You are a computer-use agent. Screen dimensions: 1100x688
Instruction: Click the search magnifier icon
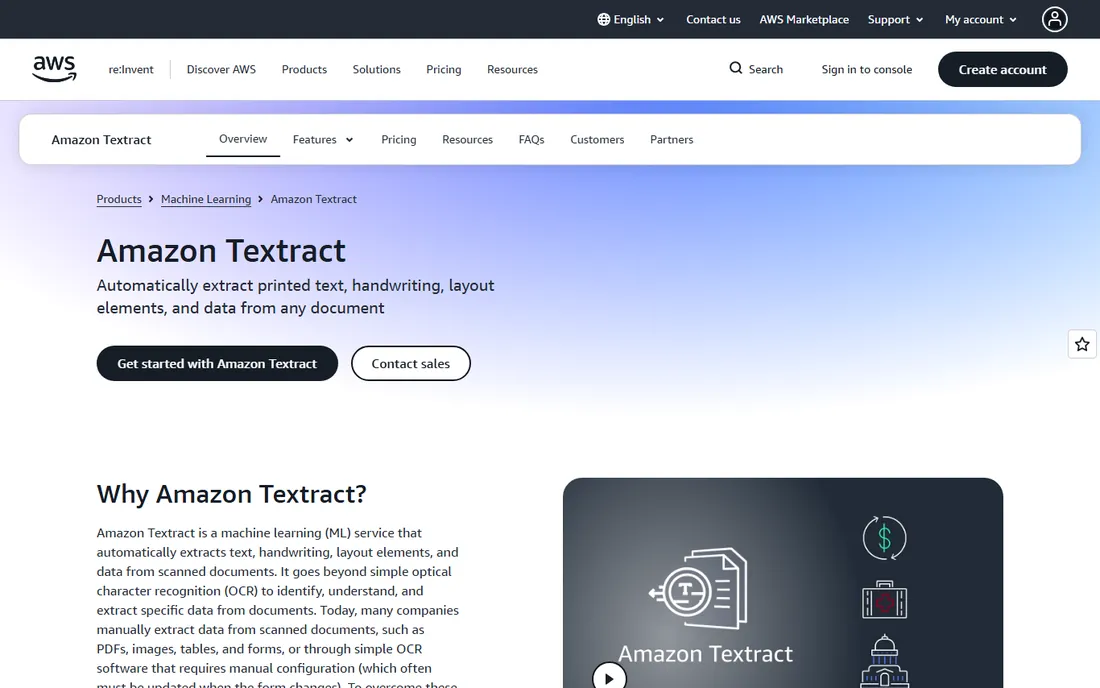pyautogui.click(x=735, y=68)
